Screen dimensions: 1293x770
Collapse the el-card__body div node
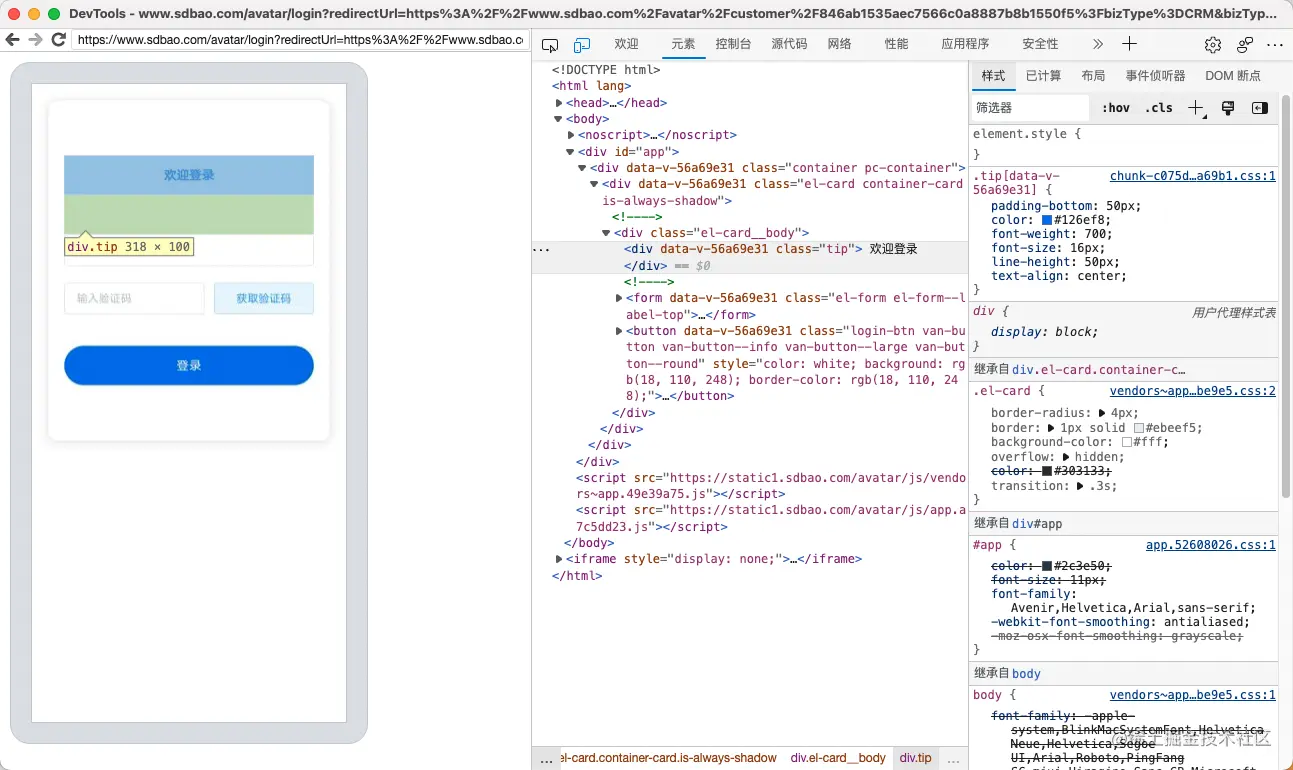click(x=606, y=233)
